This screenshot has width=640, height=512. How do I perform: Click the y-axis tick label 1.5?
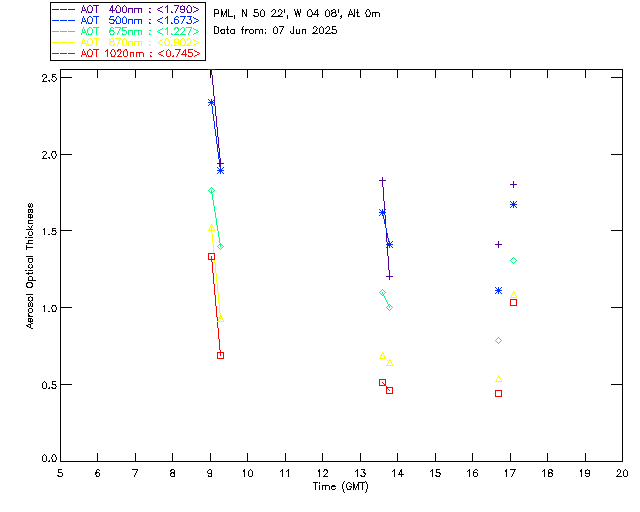pos(49,231)
